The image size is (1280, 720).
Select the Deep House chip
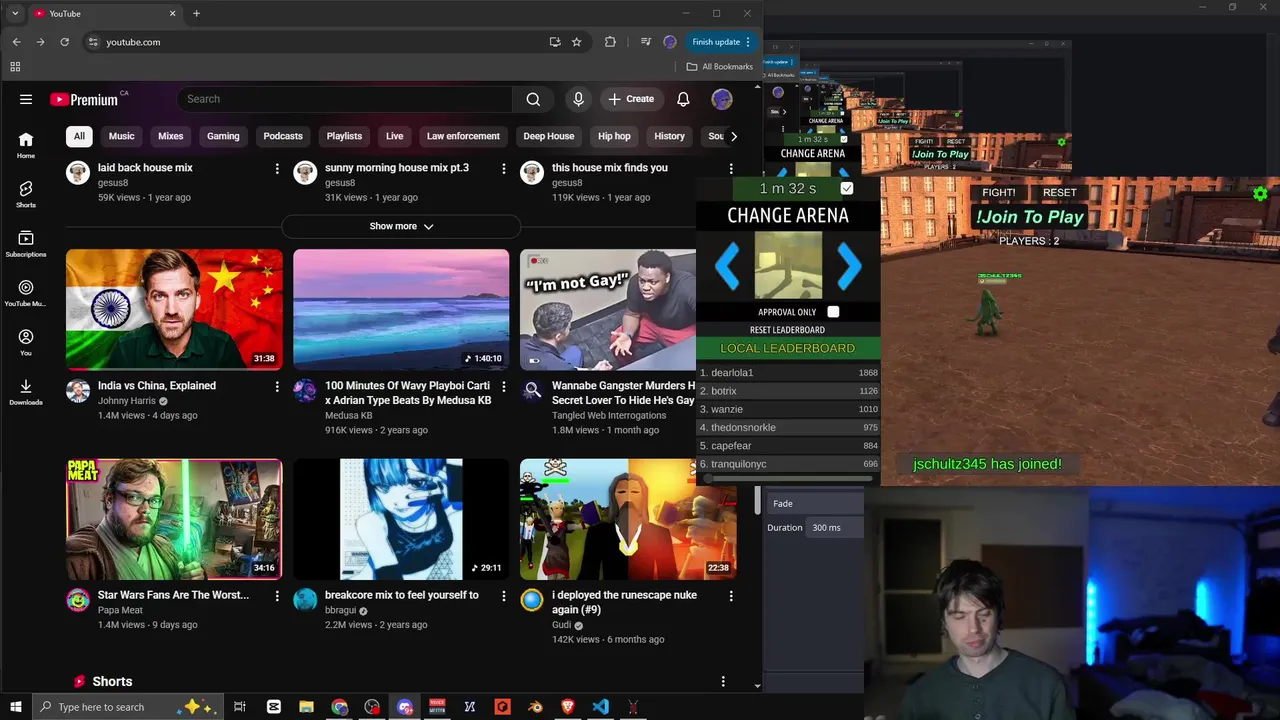tap(549, 136)
